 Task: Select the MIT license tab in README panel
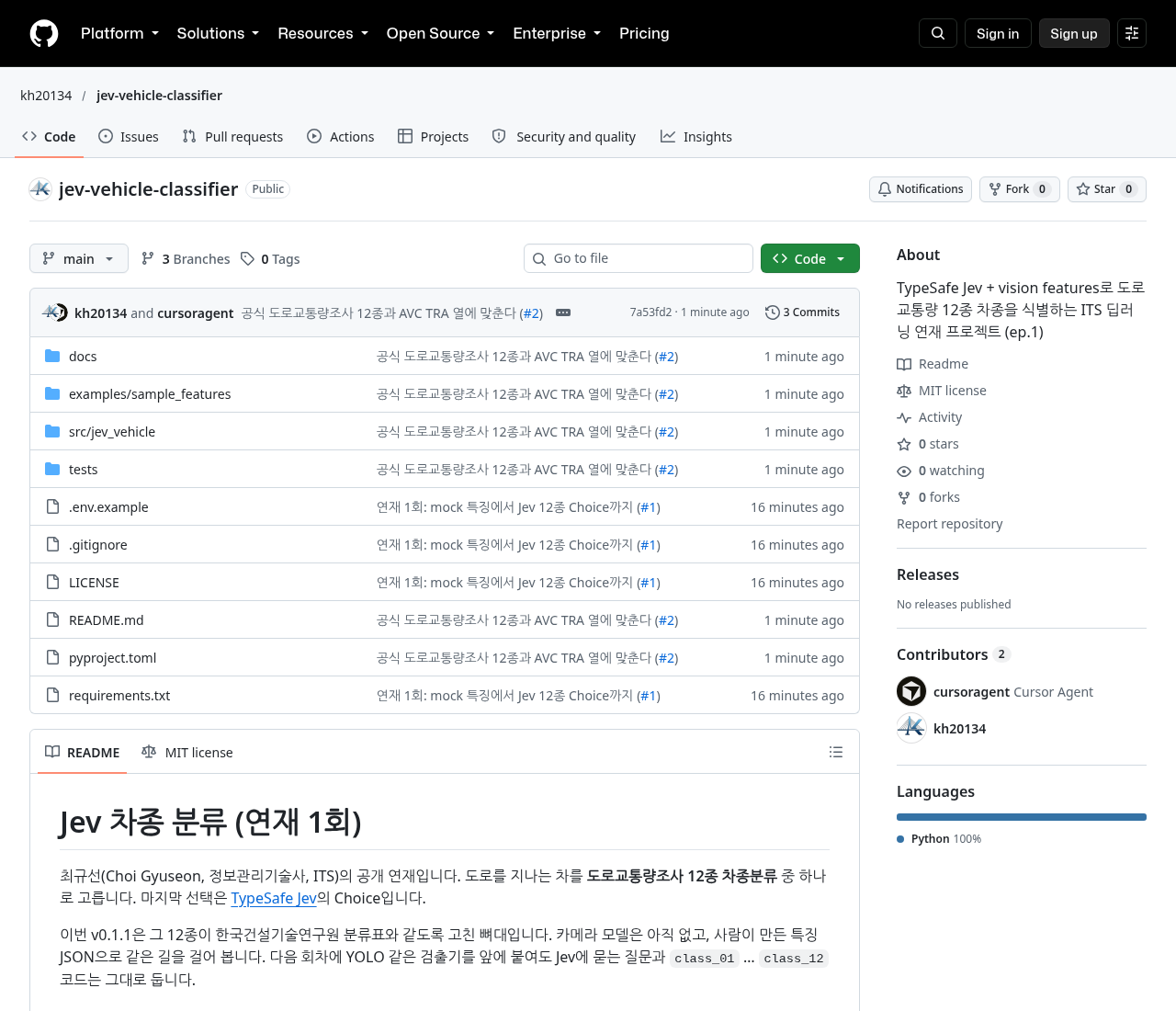pos(187,752)
